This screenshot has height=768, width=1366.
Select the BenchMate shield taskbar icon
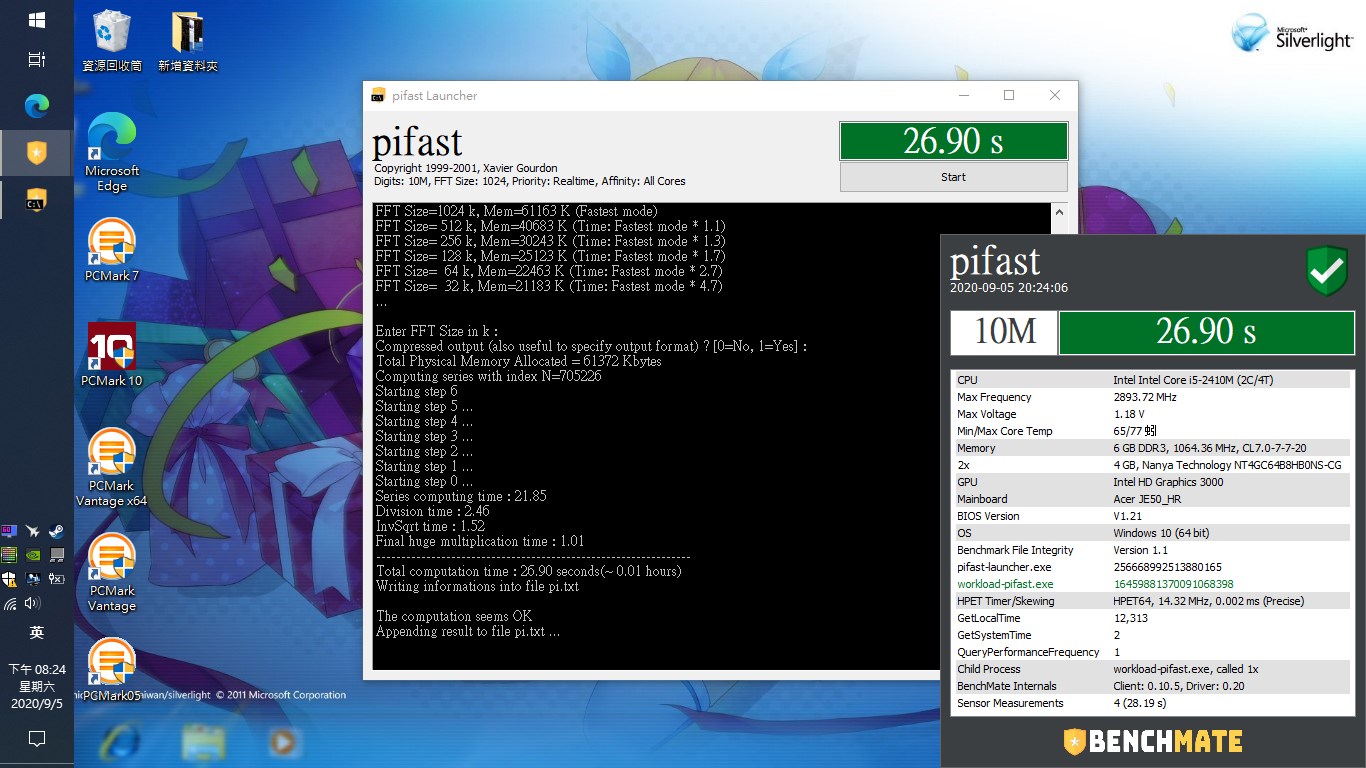tap(36, 153)
